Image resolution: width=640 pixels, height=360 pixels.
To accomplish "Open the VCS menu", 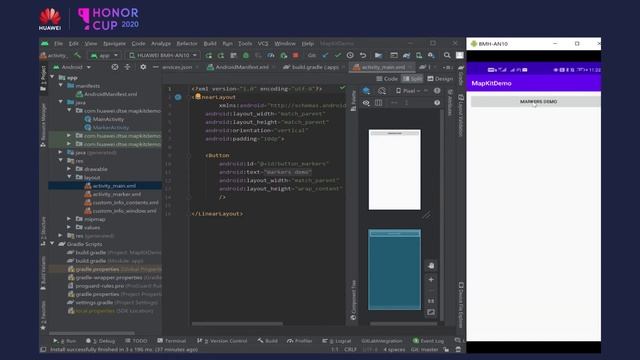I will click(x=263, y=43).
